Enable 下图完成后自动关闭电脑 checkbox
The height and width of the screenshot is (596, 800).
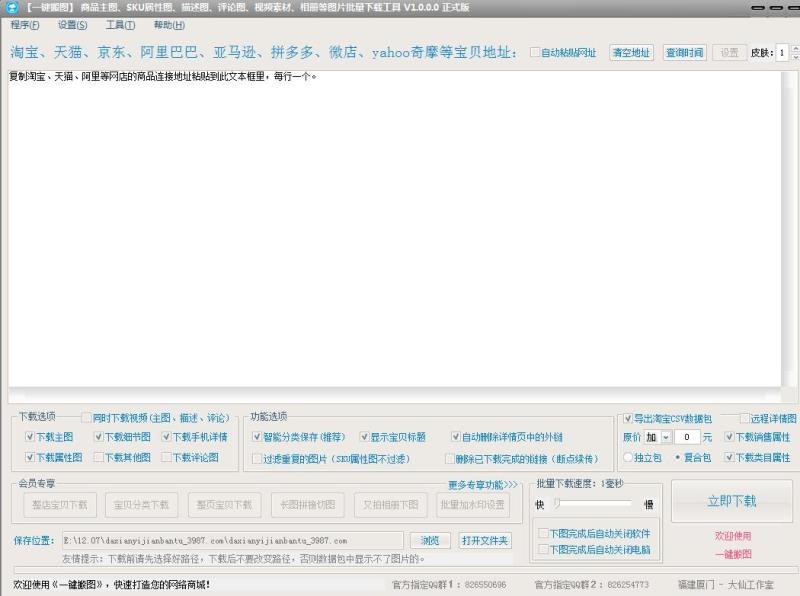543,549
